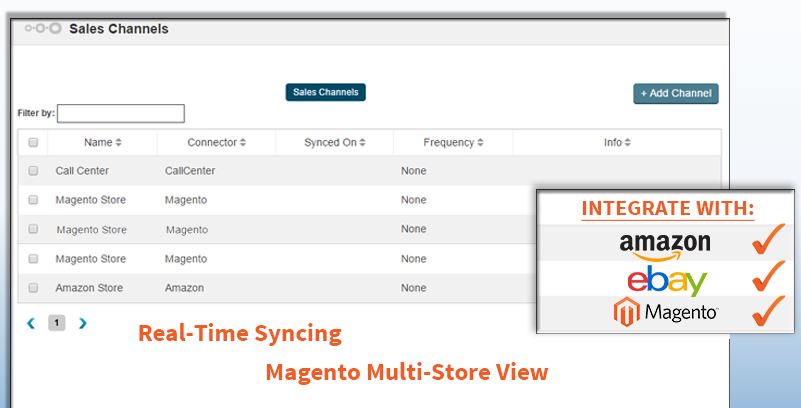801x408 pixels.
Task: Click the dark Sales Channels button
Action: coord(325,92)
